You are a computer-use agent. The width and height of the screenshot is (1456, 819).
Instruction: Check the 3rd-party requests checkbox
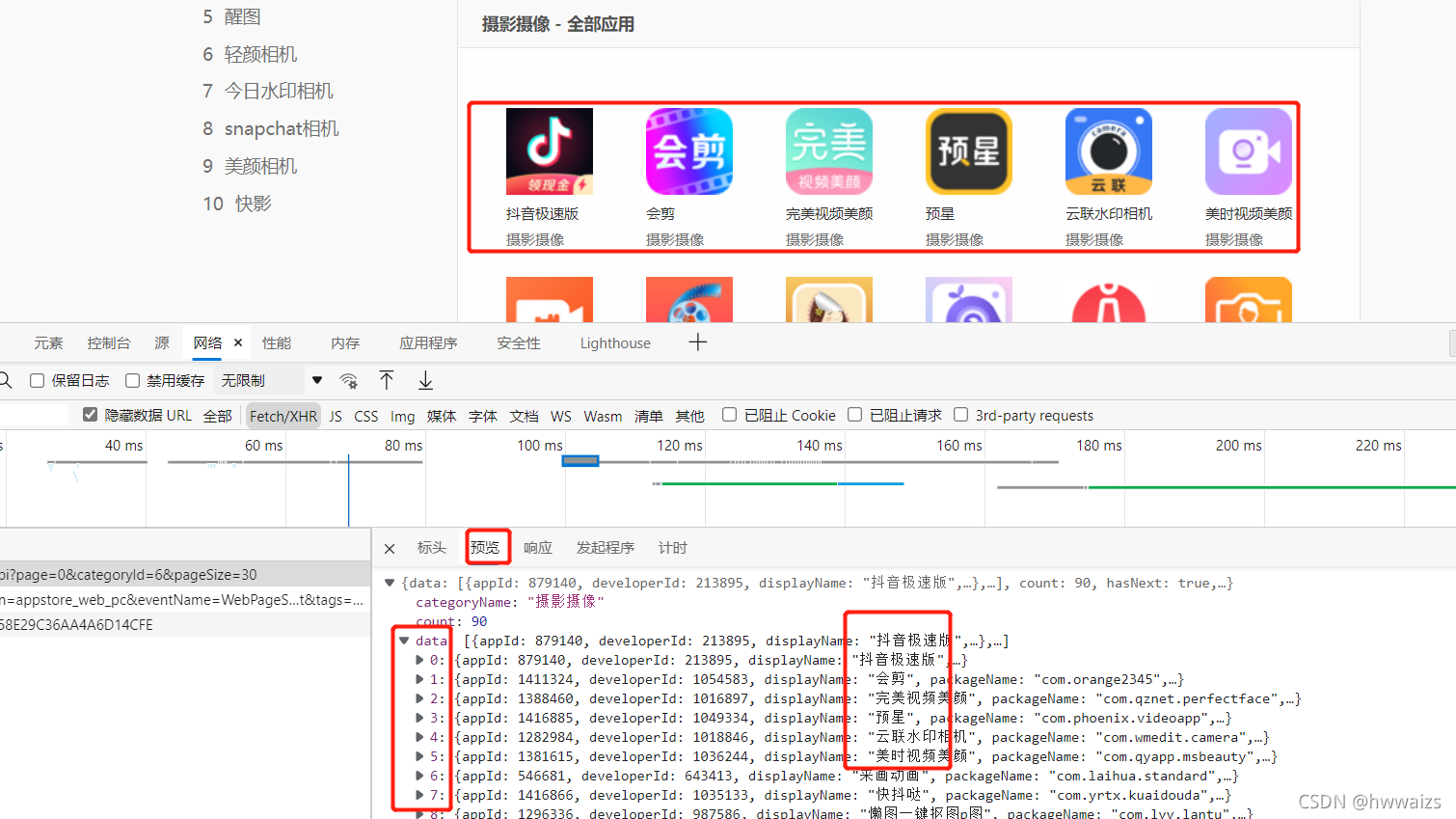[x=960, y=415]
